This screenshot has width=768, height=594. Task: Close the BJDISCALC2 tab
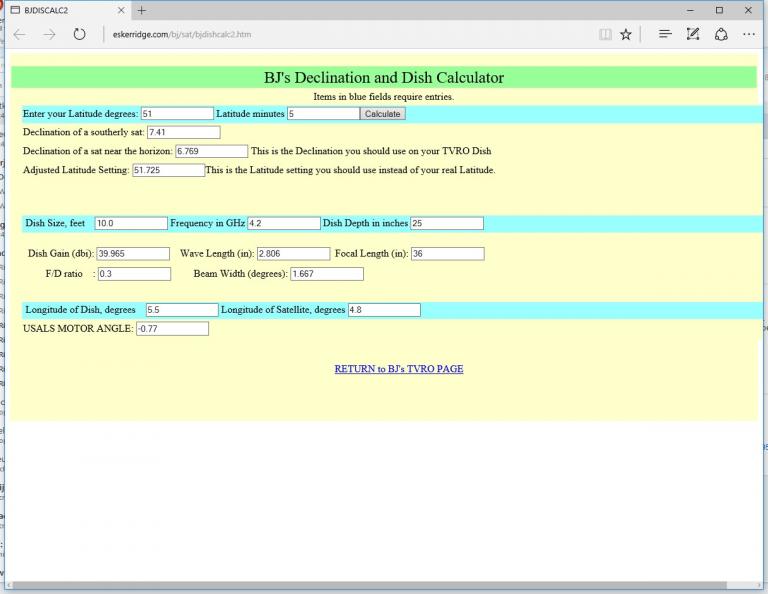[122, 10]
